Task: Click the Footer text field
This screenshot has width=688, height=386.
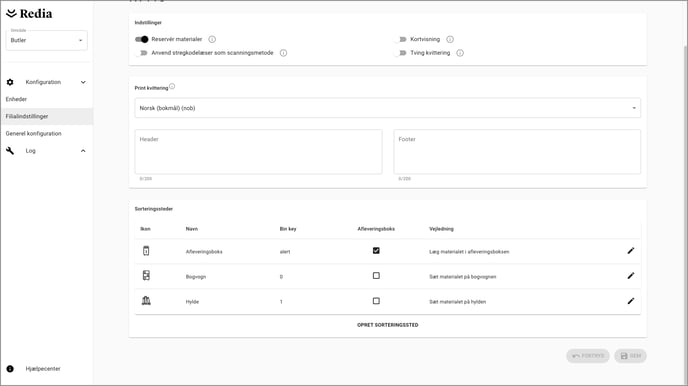Action: pos(517,152)
